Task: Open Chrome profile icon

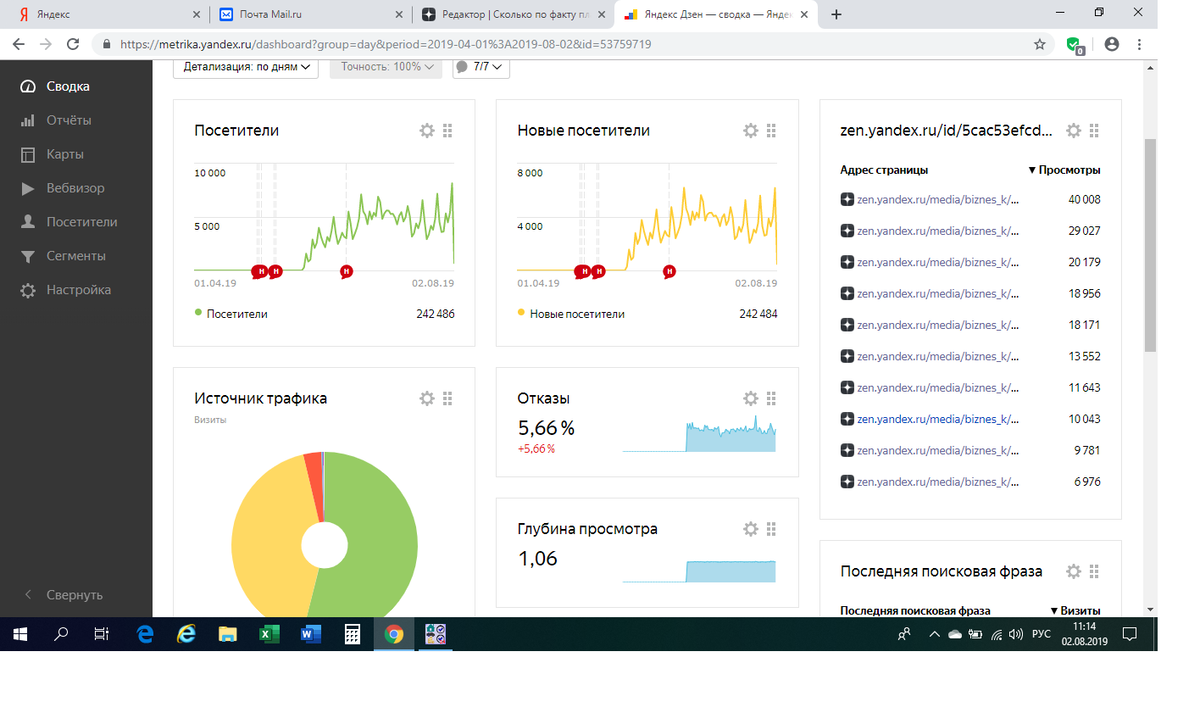Action: pyautogui.click(x=1111, y=44)
